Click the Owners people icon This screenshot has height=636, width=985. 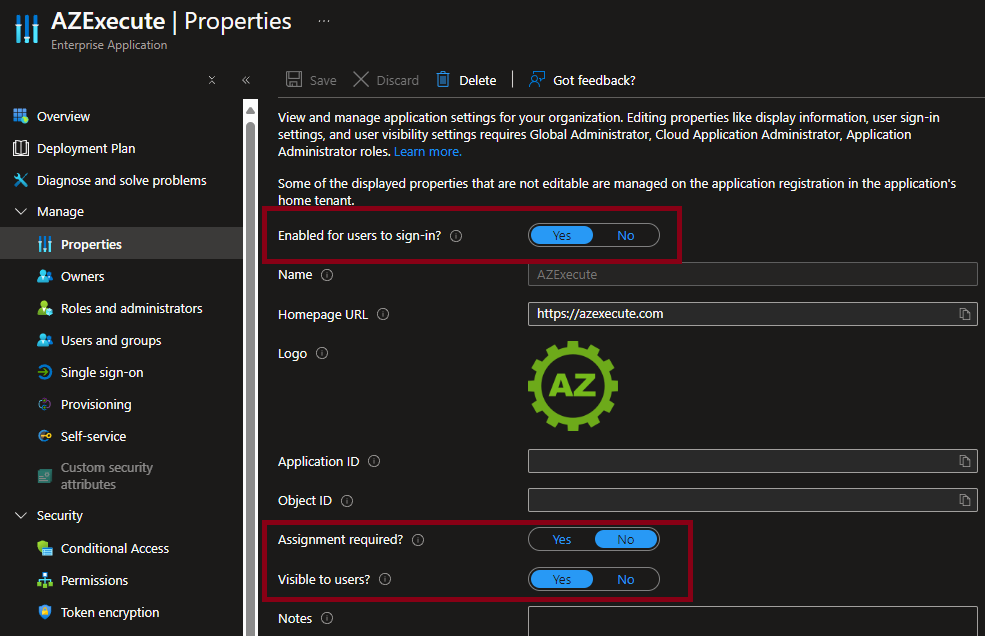[45, 277]
